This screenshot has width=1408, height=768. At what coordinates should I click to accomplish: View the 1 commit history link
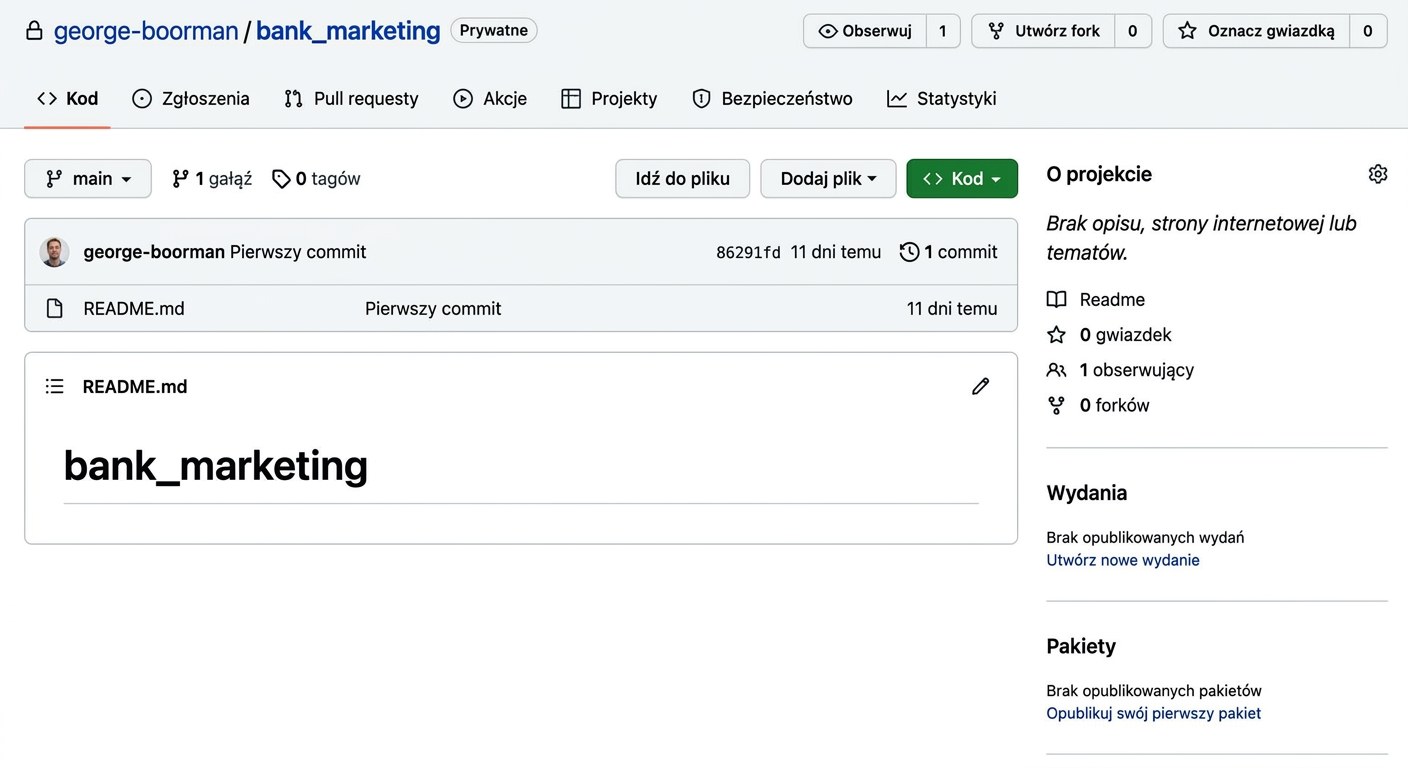tap(948, 252)
